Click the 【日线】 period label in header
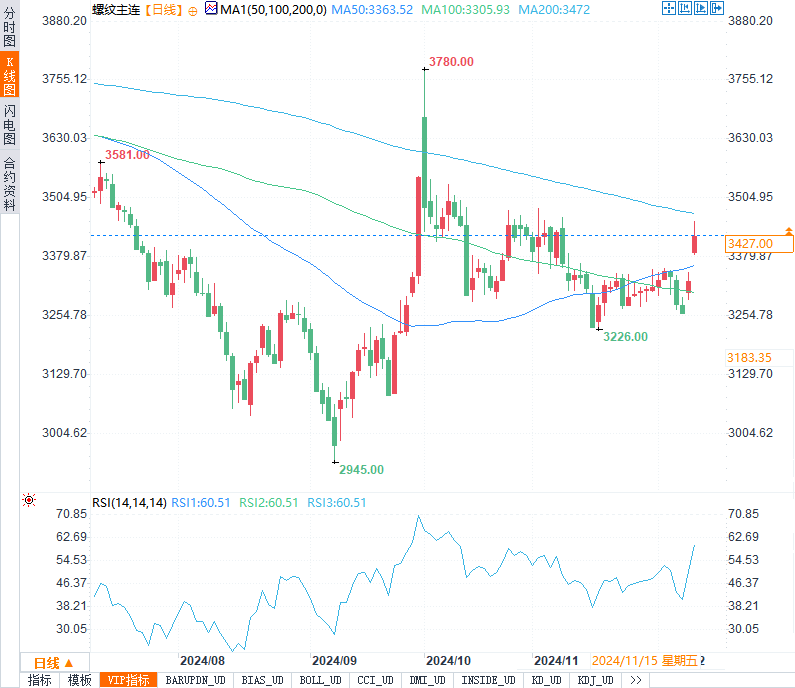This screenshot has height=688, width=795. coord(163,10)
